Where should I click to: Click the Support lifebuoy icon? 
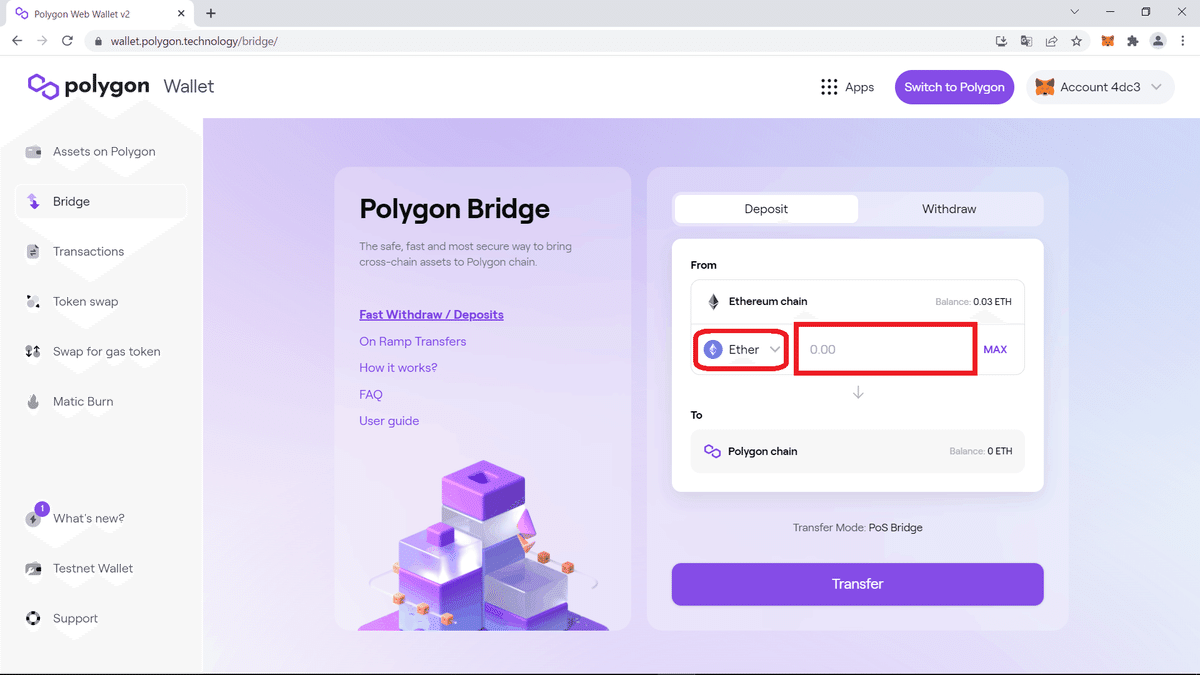point(33,619)
